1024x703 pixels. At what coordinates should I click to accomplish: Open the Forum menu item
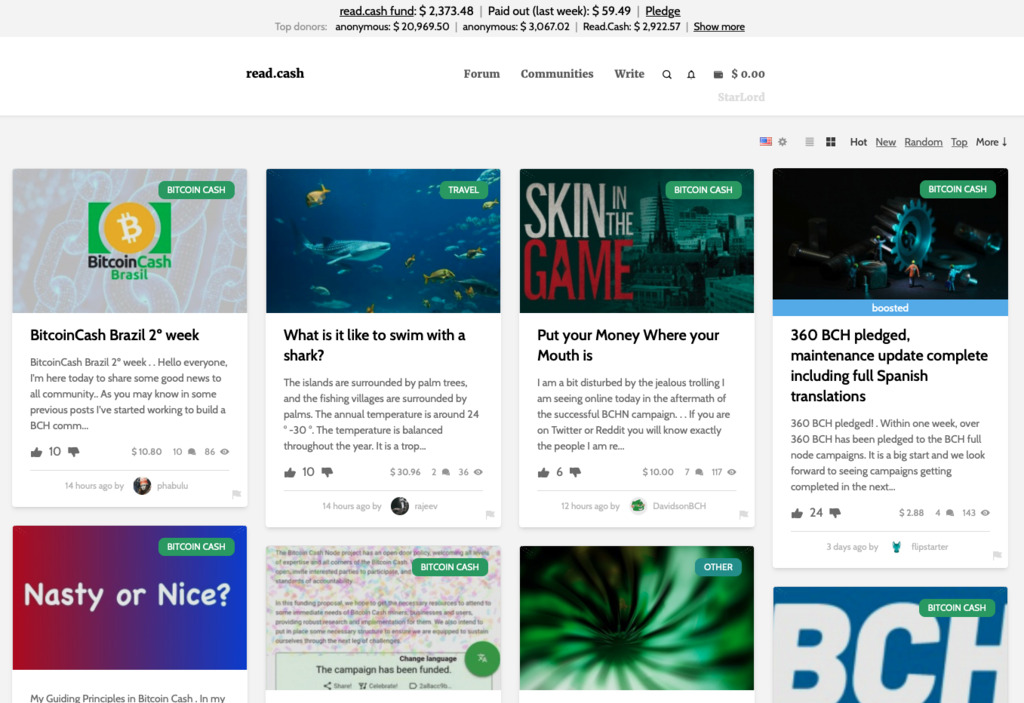click(x=482, y=74)
